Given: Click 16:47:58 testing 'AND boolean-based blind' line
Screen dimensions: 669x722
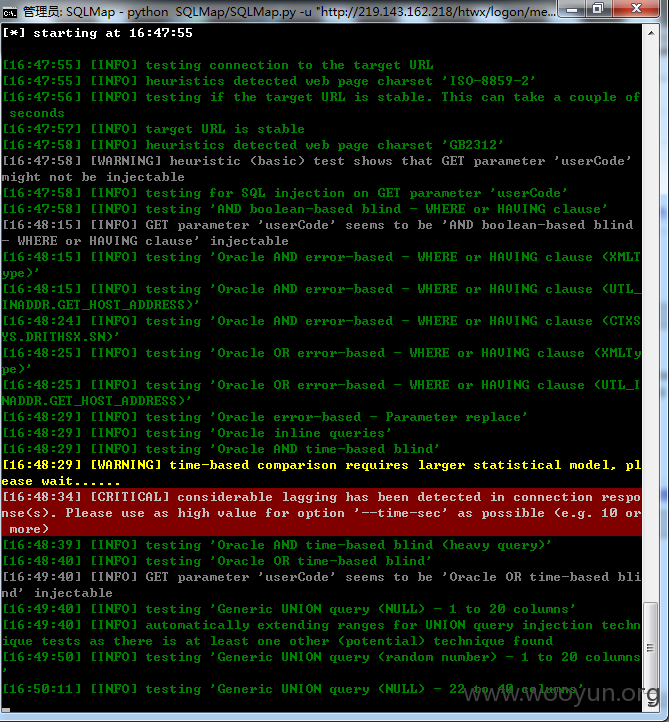Looking at the screenshot, I should (305, 209).
